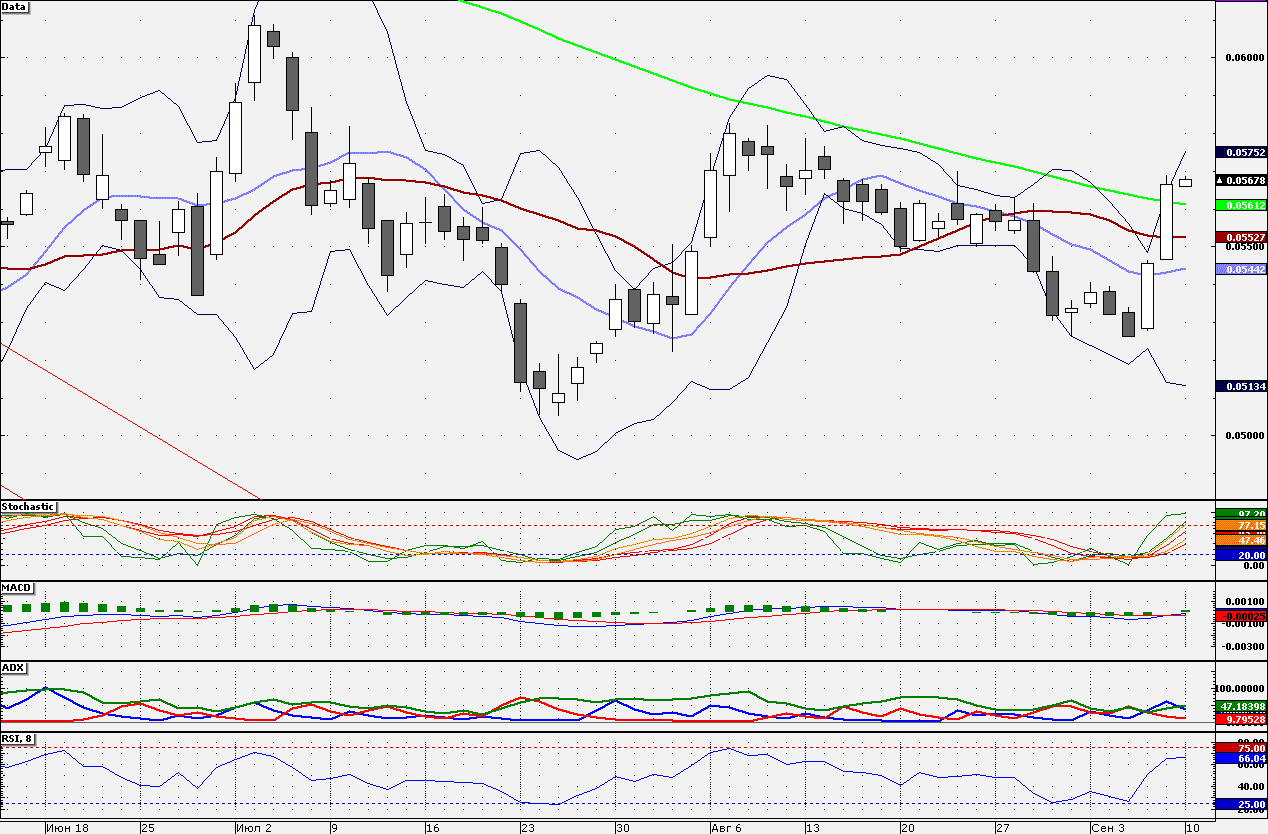Select the Stochastic indicator panel label
This screenshot has height=834, width=1268.
pos(28,507)
